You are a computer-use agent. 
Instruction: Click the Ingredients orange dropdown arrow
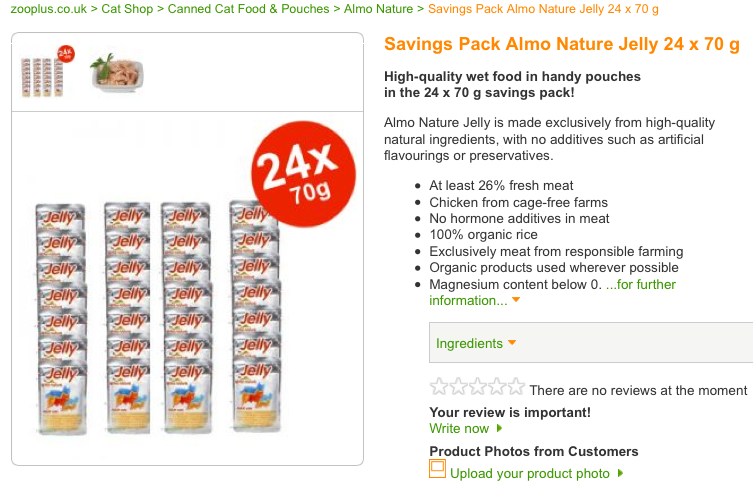tap(512, 343)
